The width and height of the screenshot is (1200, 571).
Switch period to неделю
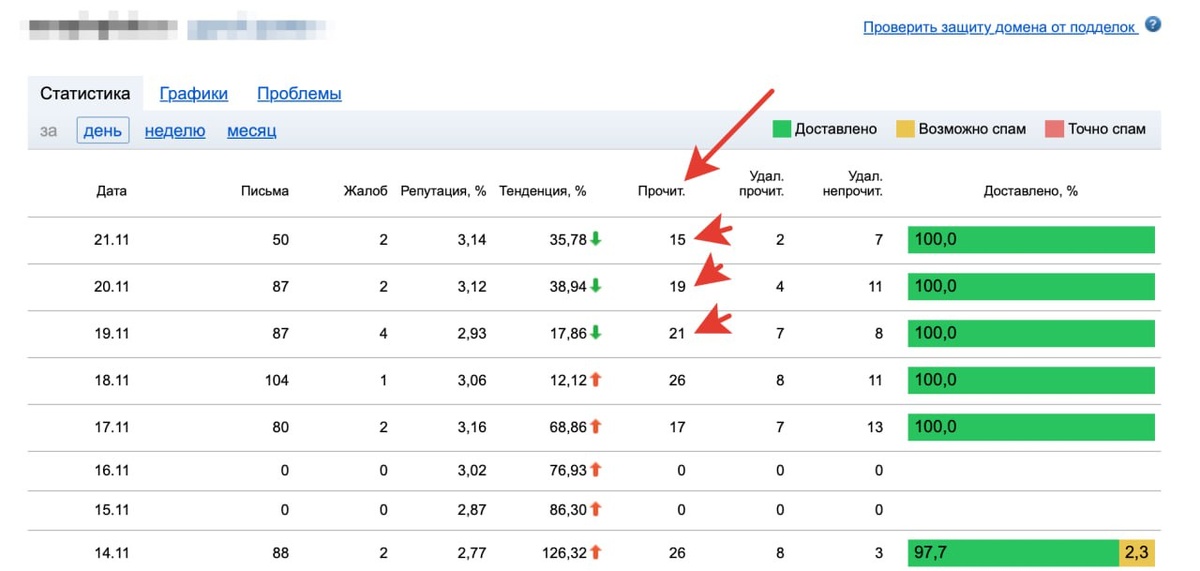(x=175, y=130)
